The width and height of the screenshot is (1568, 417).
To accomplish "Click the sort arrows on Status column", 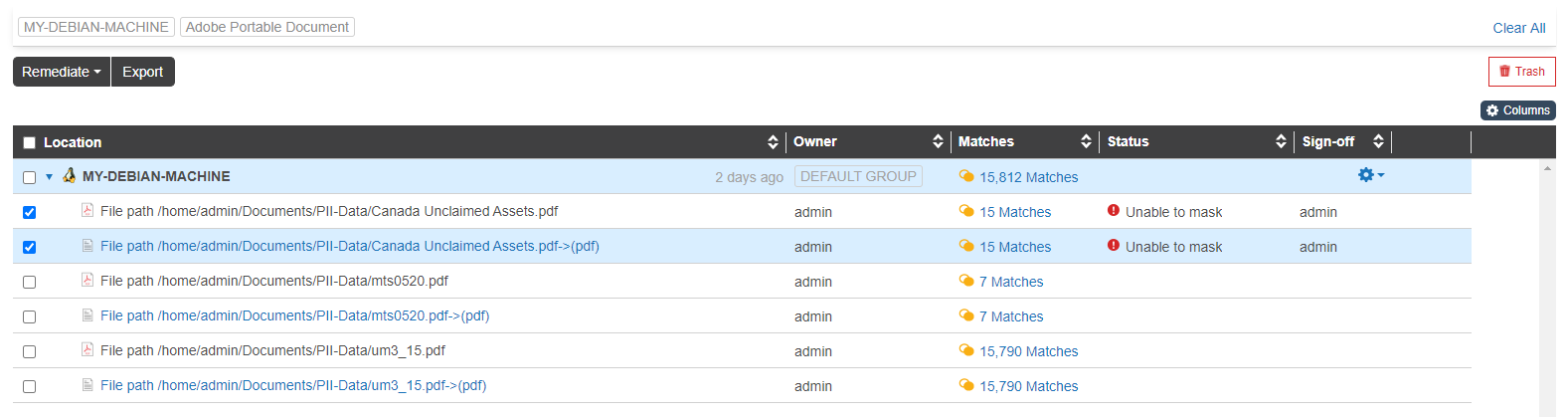I will [x=1281, y=142].
